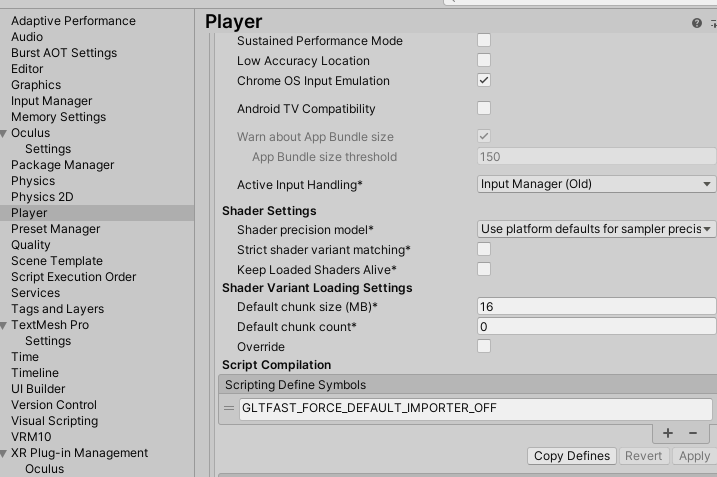
Task: Open Oculus under XR Plug-in Management
Action: (x=44, y=469)
